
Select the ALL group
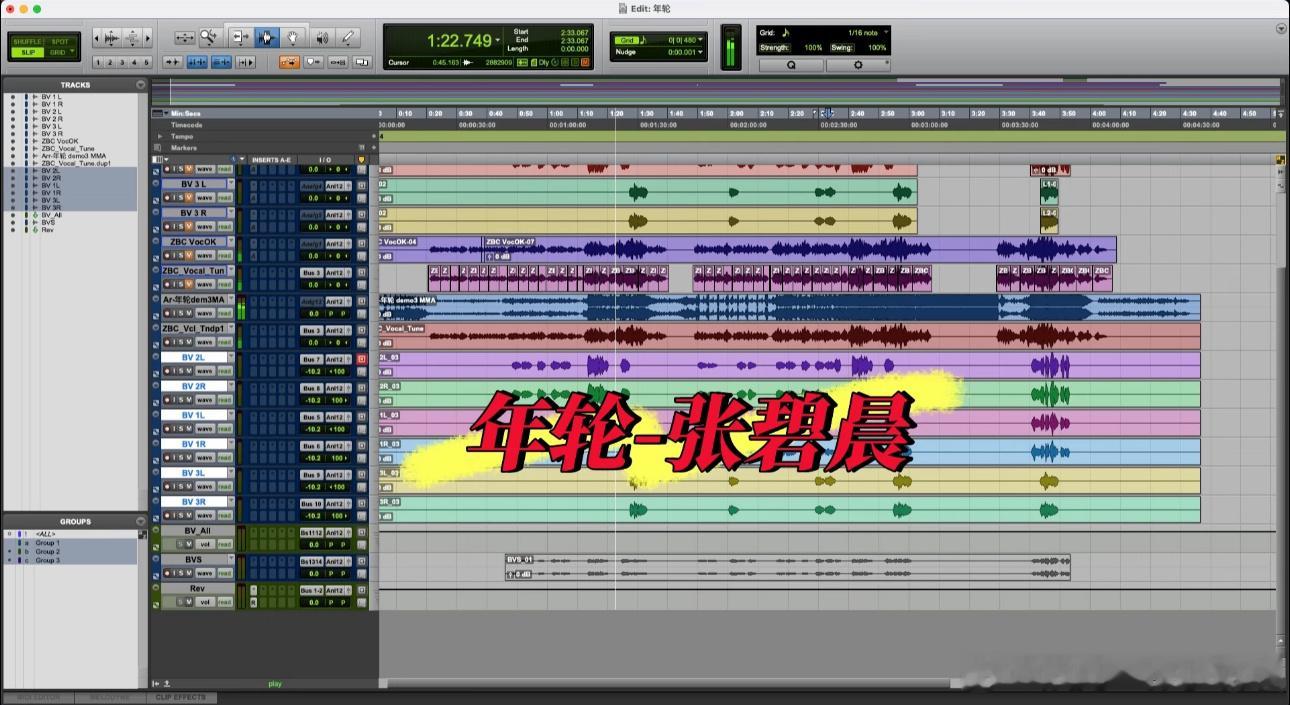coord(44,534)
